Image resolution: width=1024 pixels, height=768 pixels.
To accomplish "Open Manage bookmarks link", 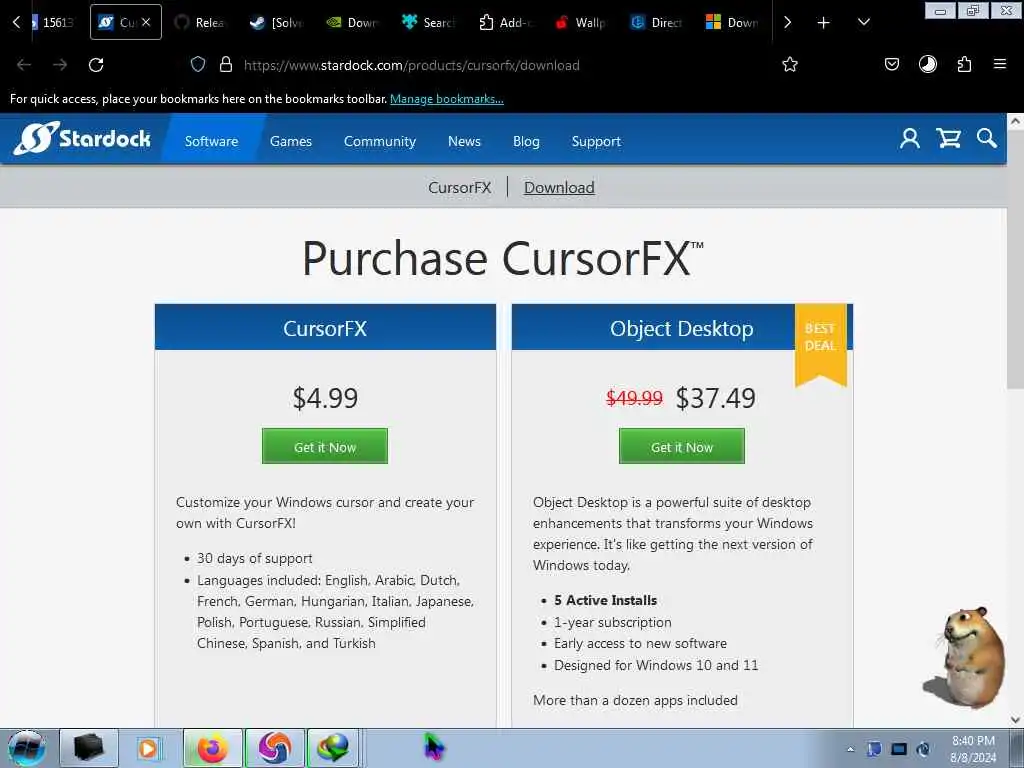I will [x=447, y=99].
